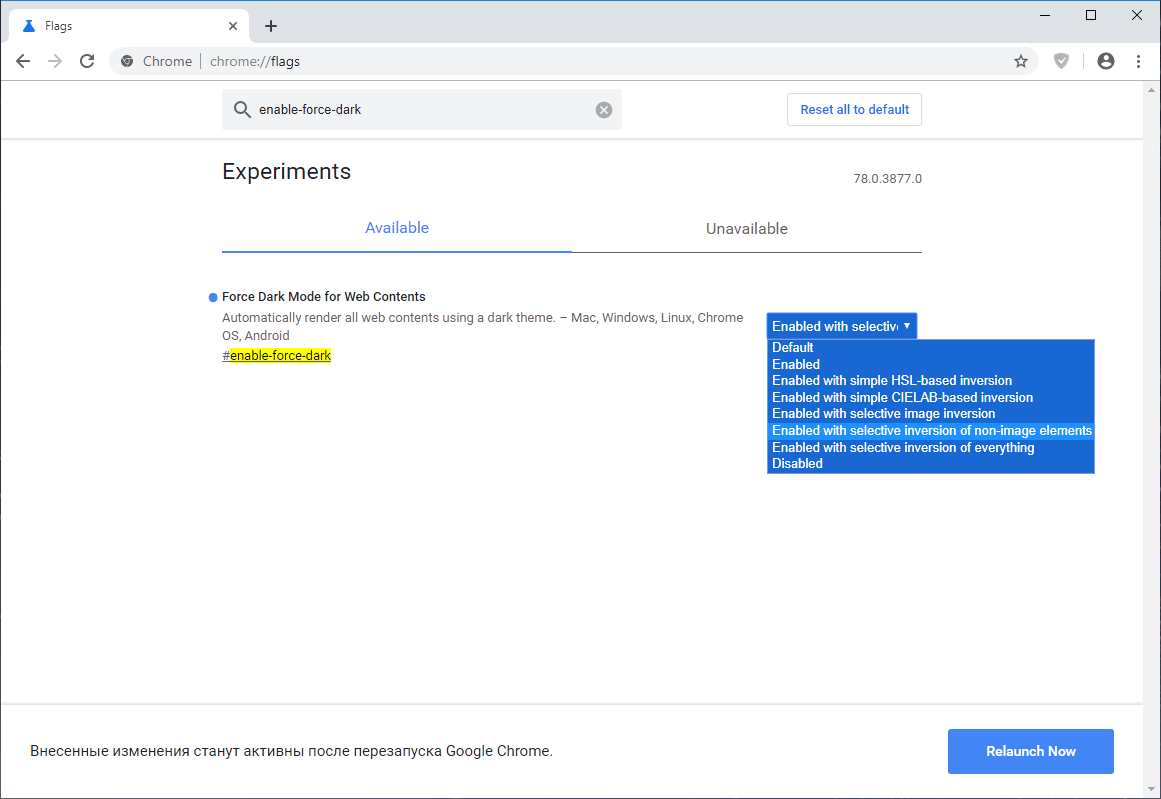Open the enable-force-dark flag link
The height and width of the screenshot is (799, 1161).
tap(276, 354)
